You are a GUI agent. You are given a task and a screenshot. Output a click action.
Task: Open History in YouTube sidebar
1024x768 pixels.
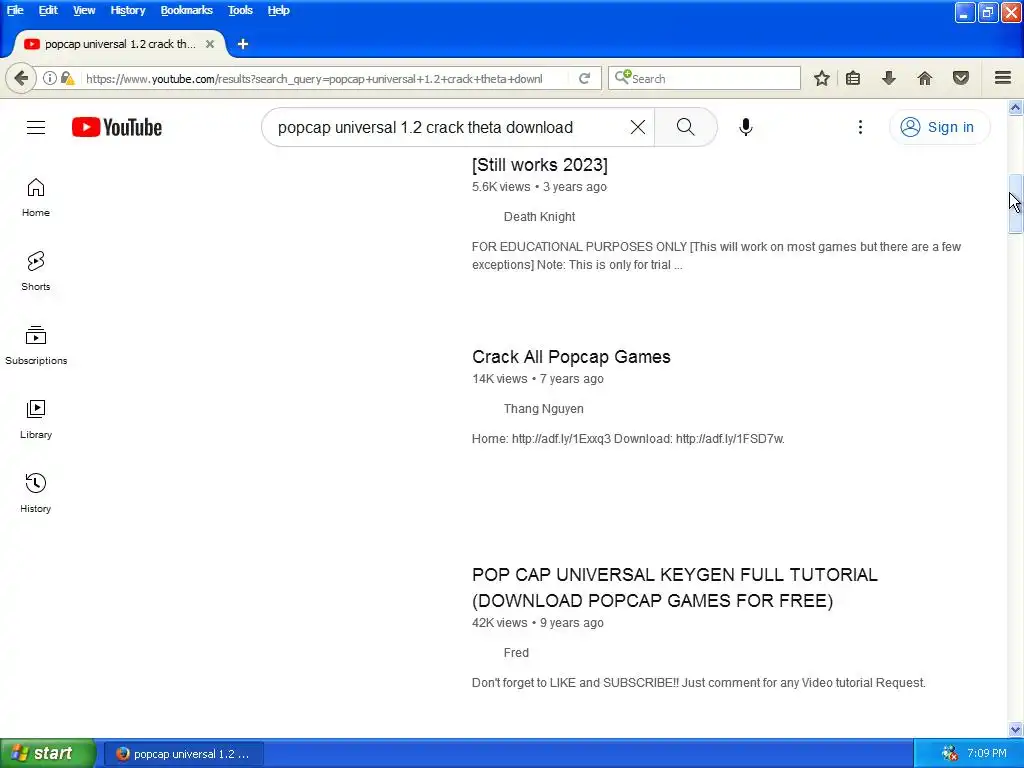[x=36, y=493]
